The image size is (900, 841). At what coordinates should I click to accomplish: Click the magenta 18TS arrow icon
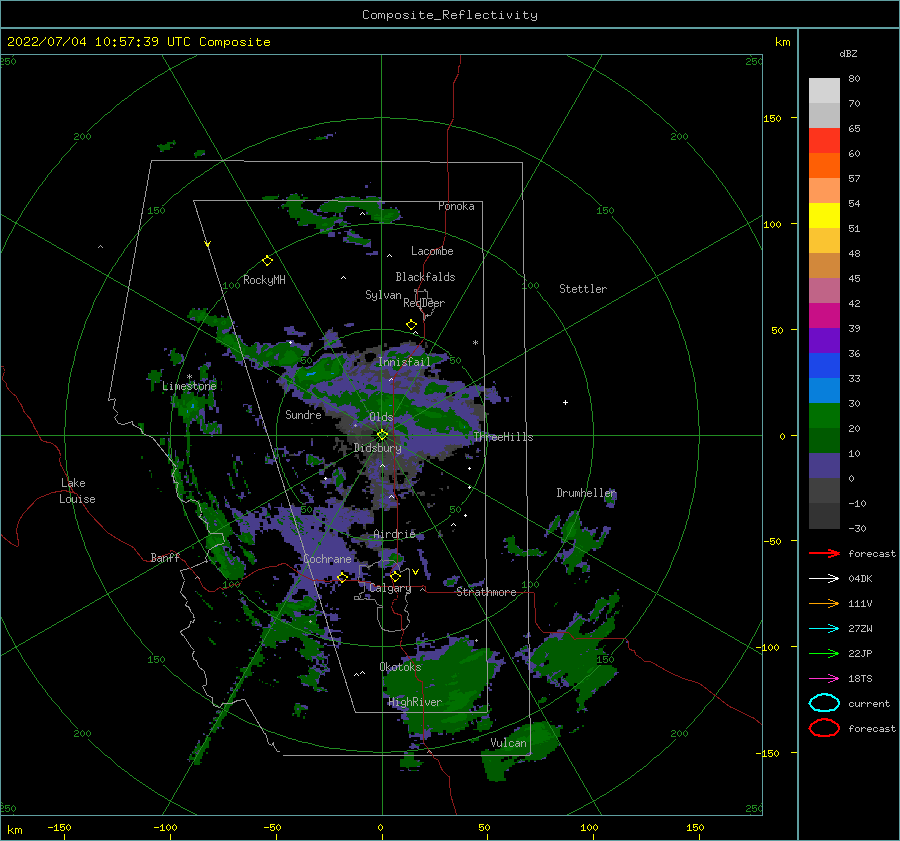point(824,679)
